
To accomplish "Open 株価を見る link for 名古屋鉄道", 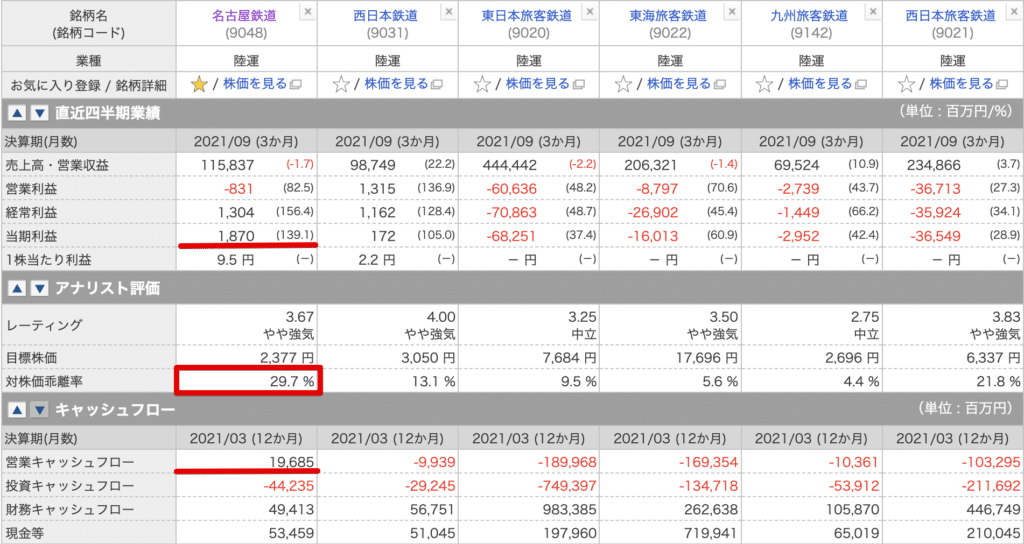I will coord(255,84).
